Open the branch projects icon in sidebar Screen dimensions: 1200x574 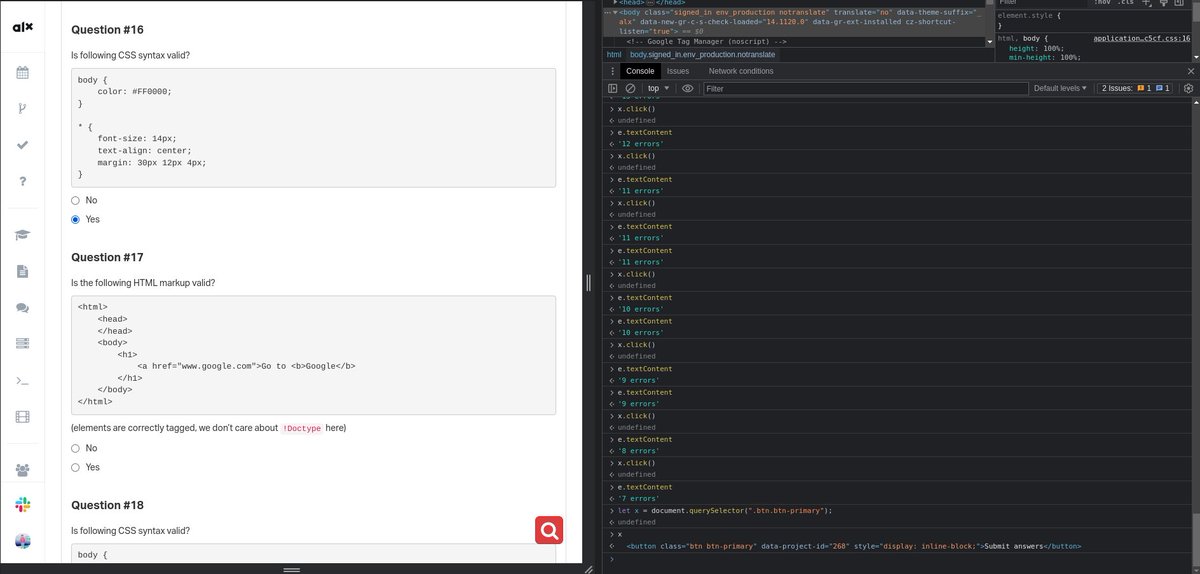[x=22, y=109]
